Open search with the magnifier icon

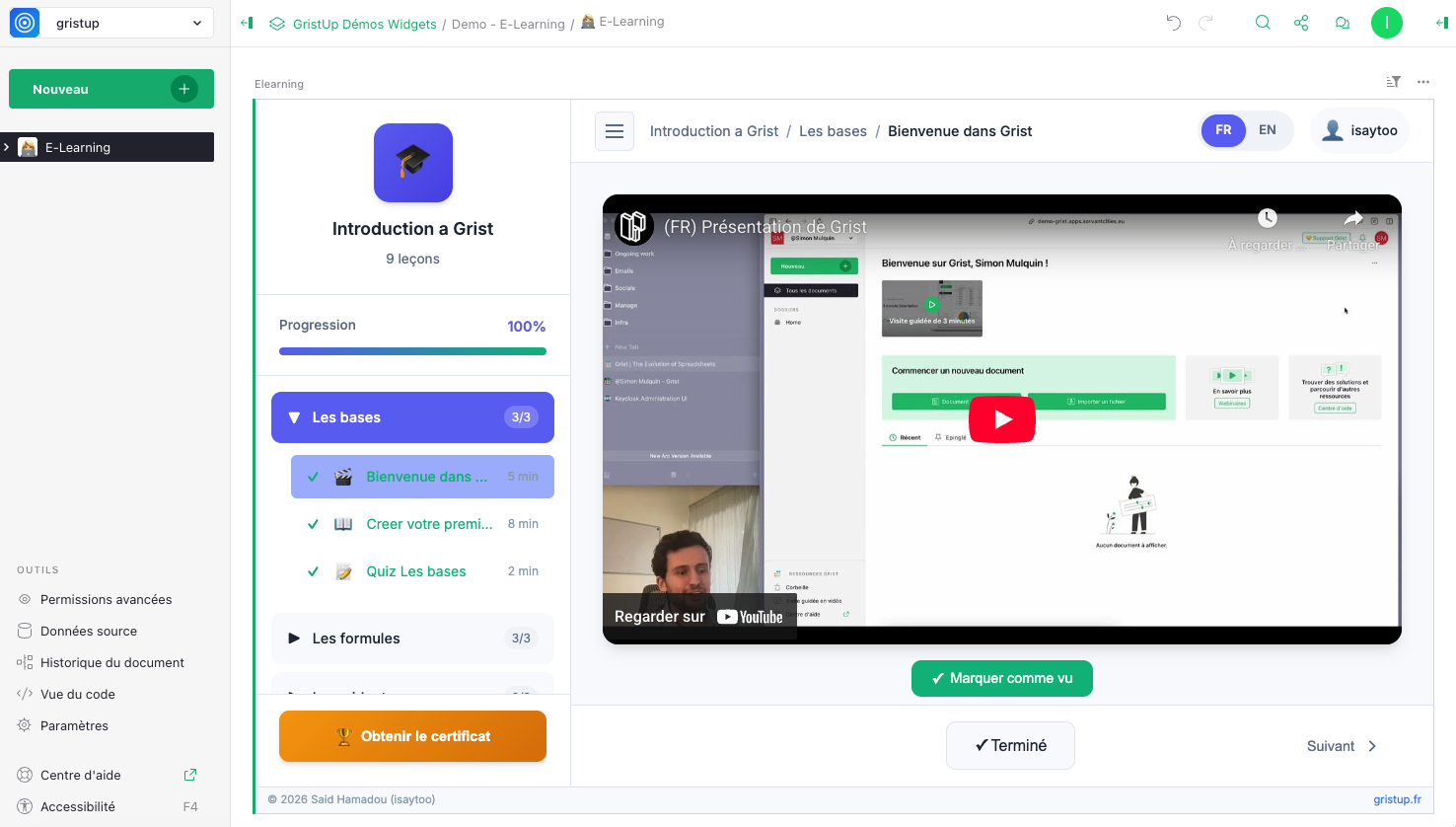[x=1263, y=23]
